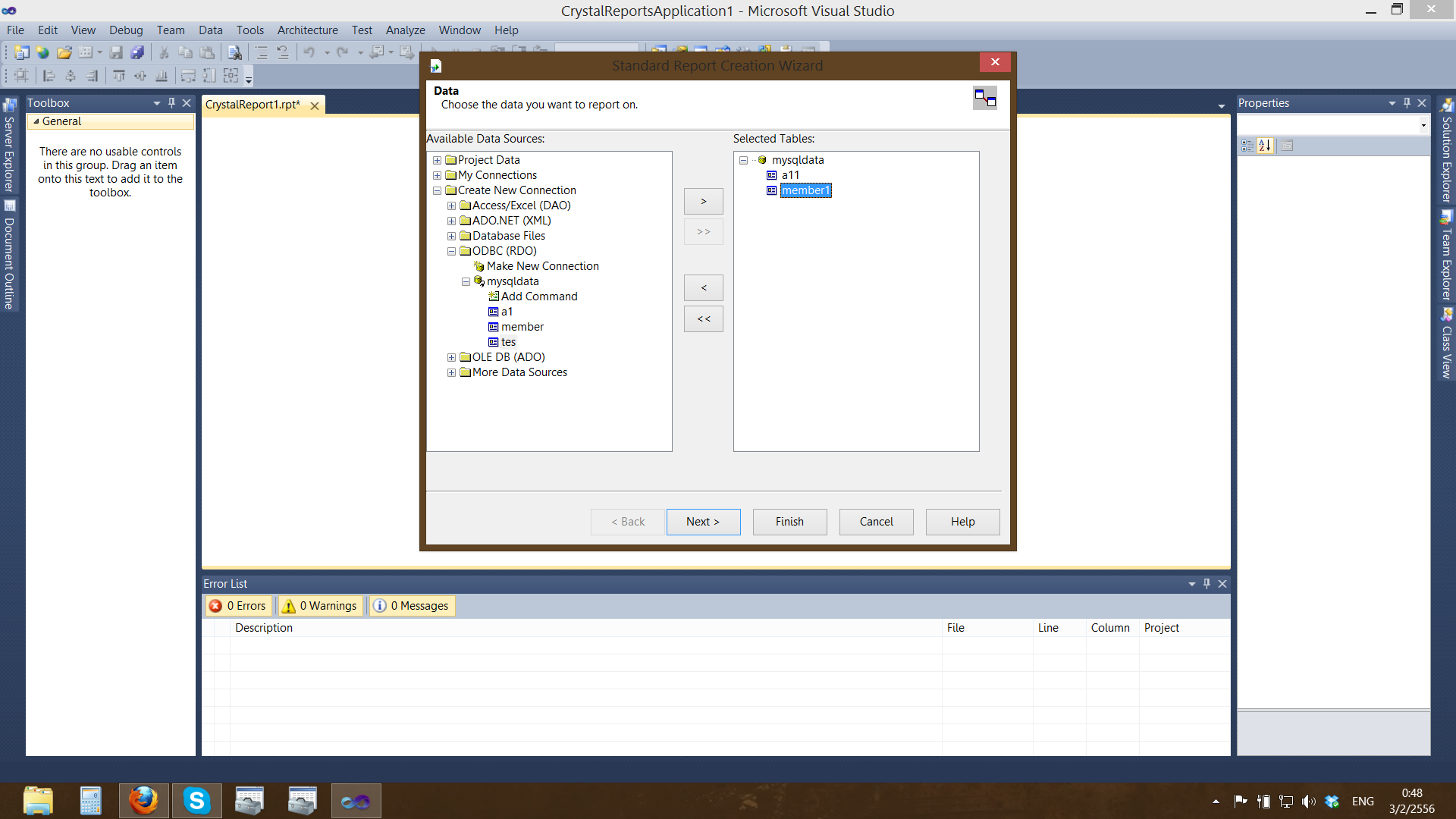Pin the Error List panel auto-hide
The image size is (1456, 819).
coord(1207,584)
